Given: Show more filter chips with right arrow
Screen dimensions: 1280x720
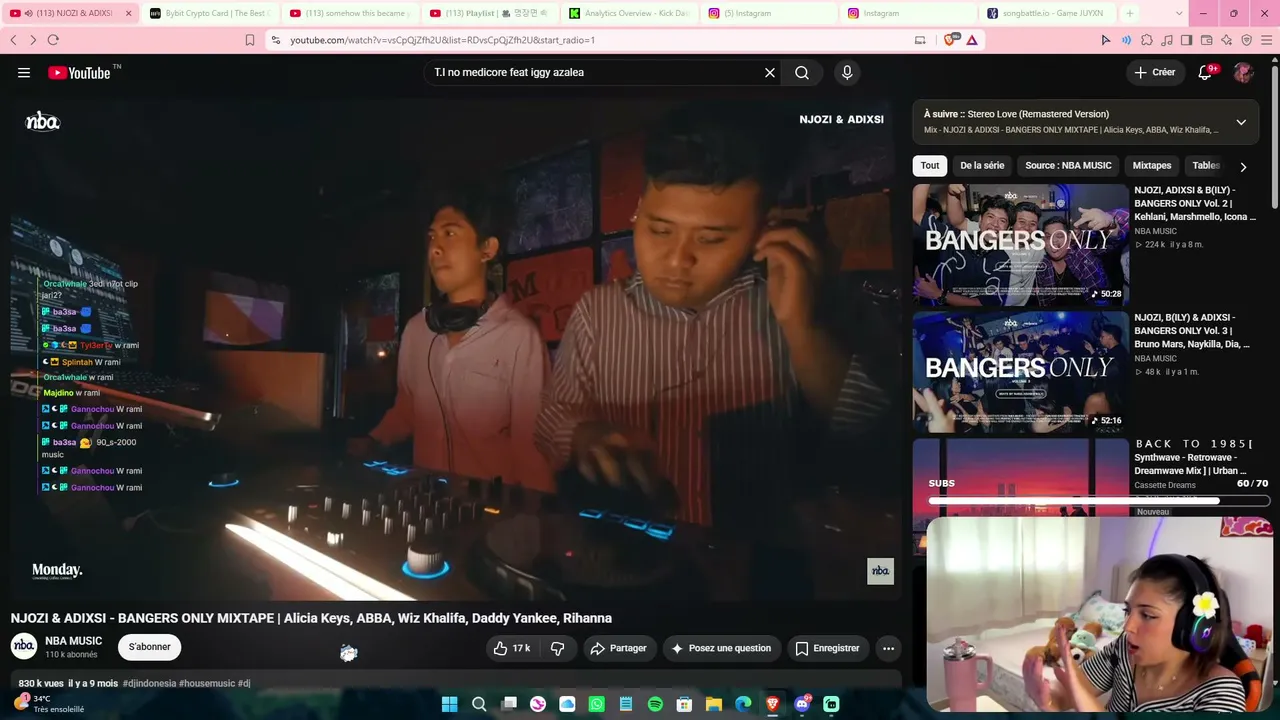Looking at the screenshot, I should click(x=1243, y=167).
